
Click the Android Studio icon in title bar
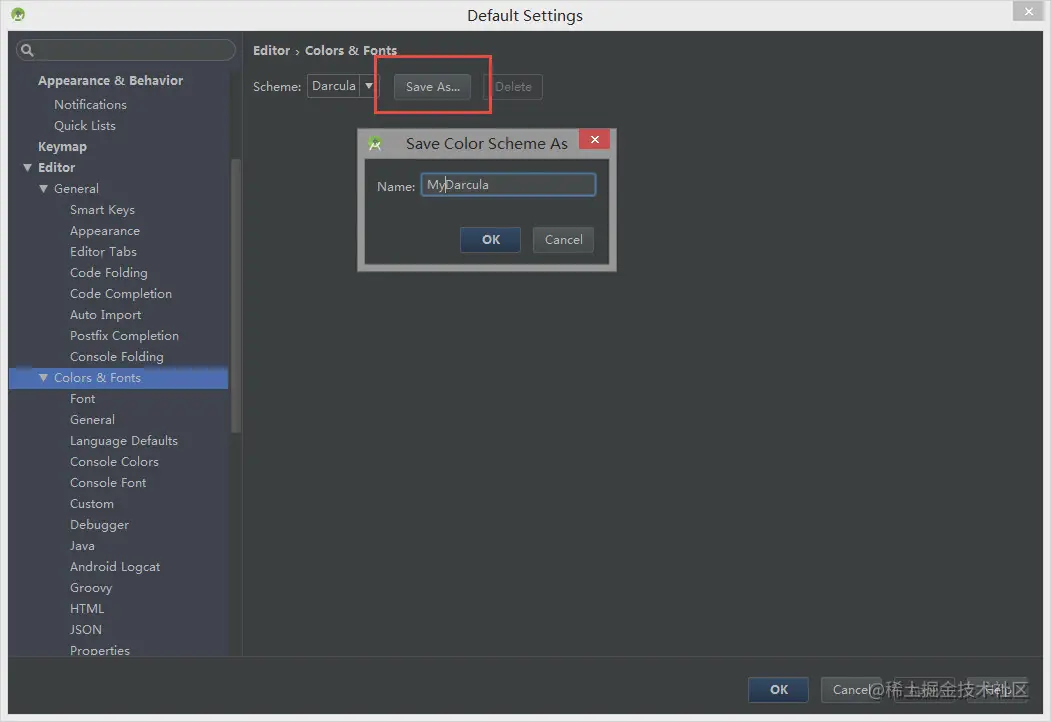[x=18, y=14]
